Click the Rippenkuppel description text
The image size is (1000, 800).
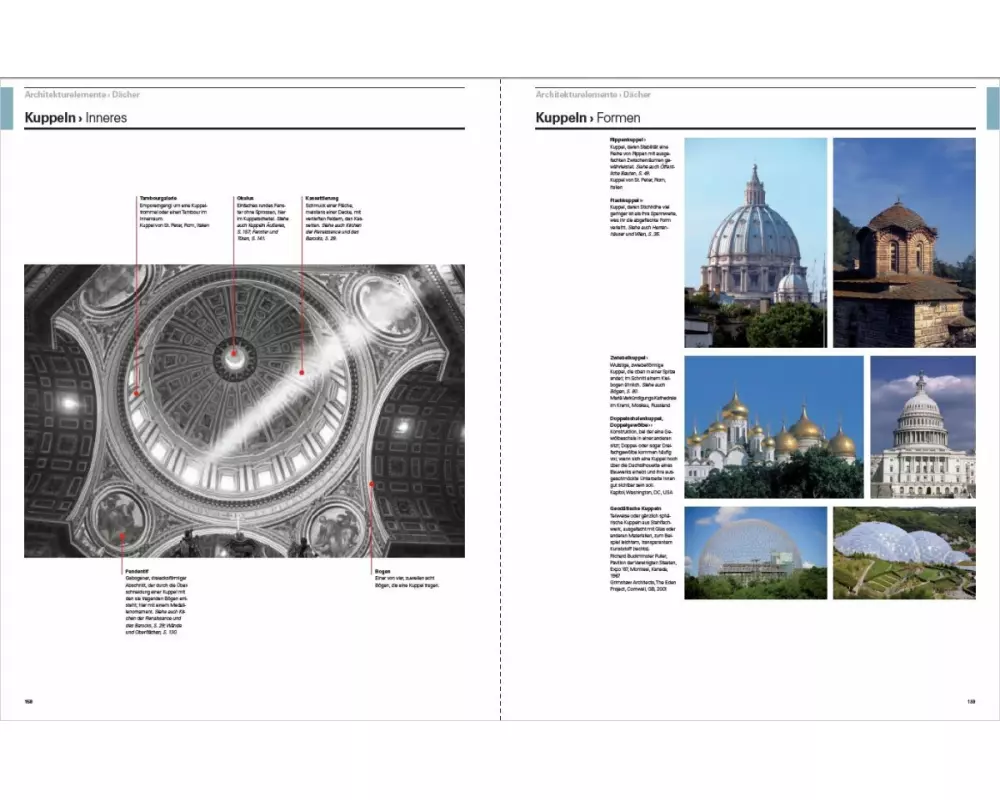[x=641, y=163]
